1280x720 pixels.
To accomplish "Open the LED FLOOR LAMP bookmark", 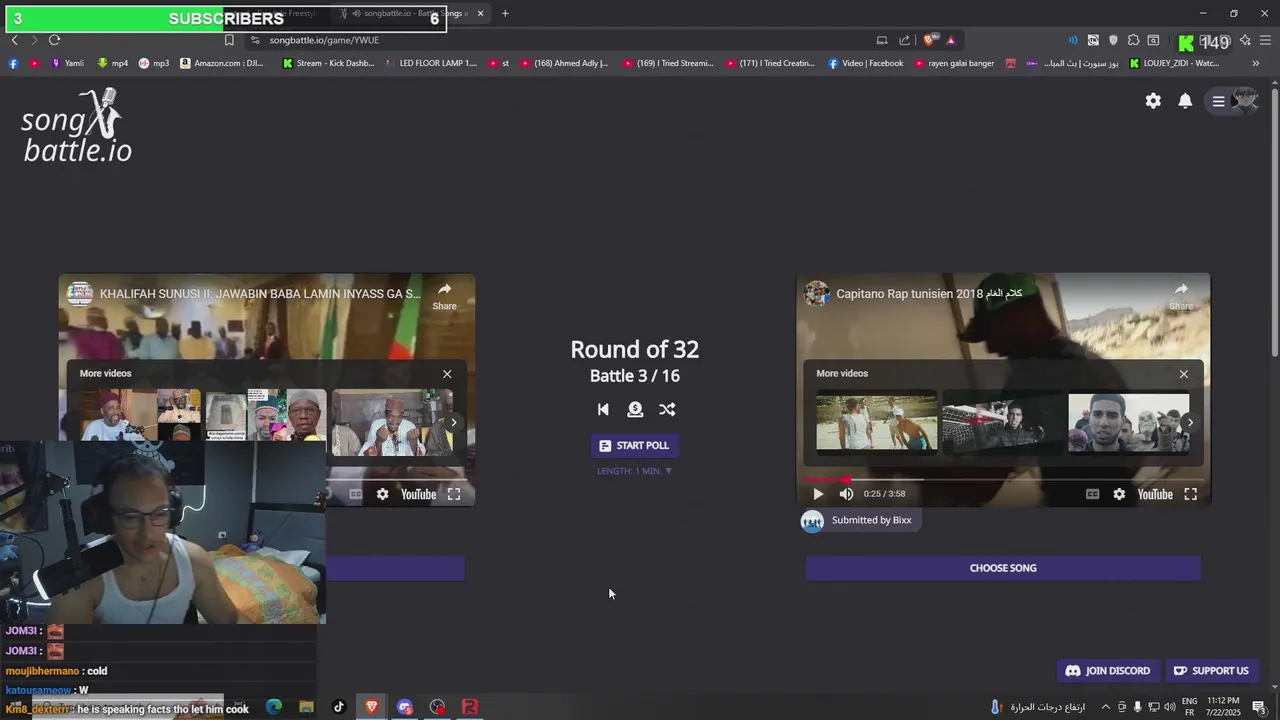I will point(431,63).
